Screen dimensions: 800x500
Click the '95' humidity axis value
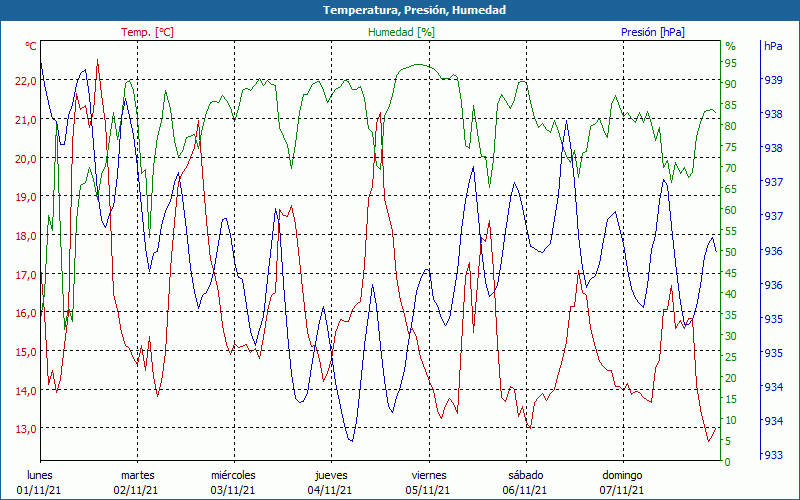coord(731,63)
